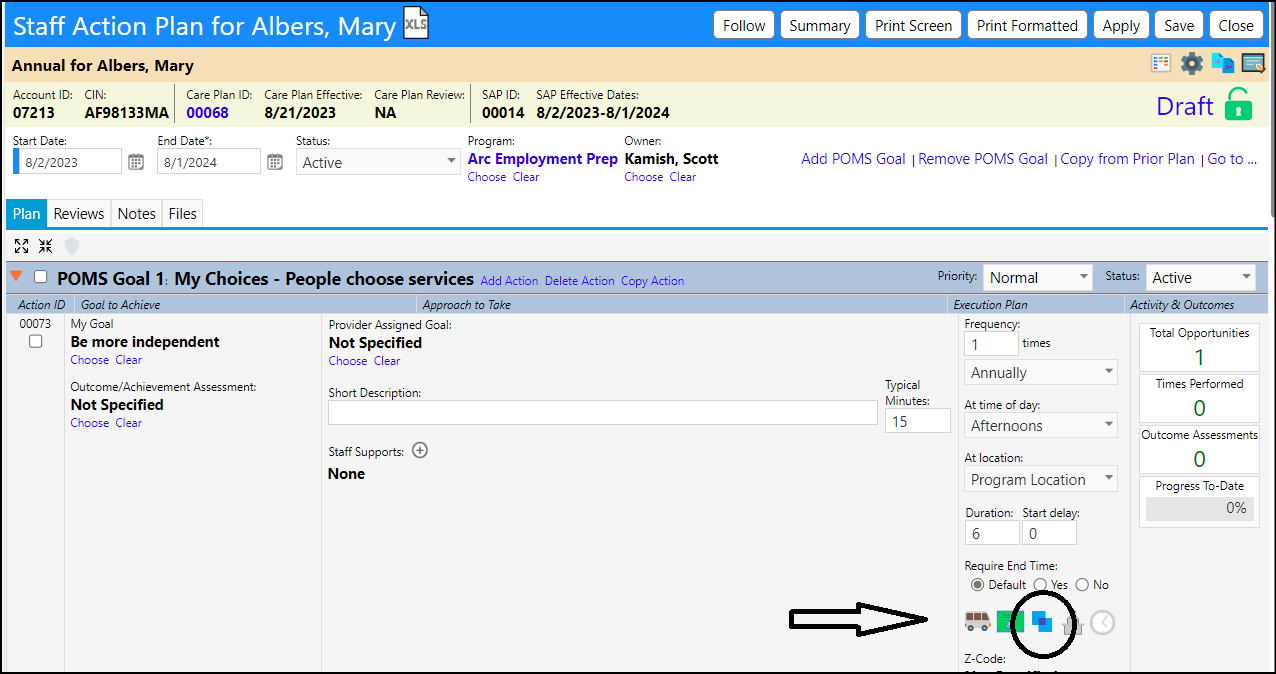1276x674 pixels.
Task: Select Yes for Require End Time
Action: click(1040, 584)
